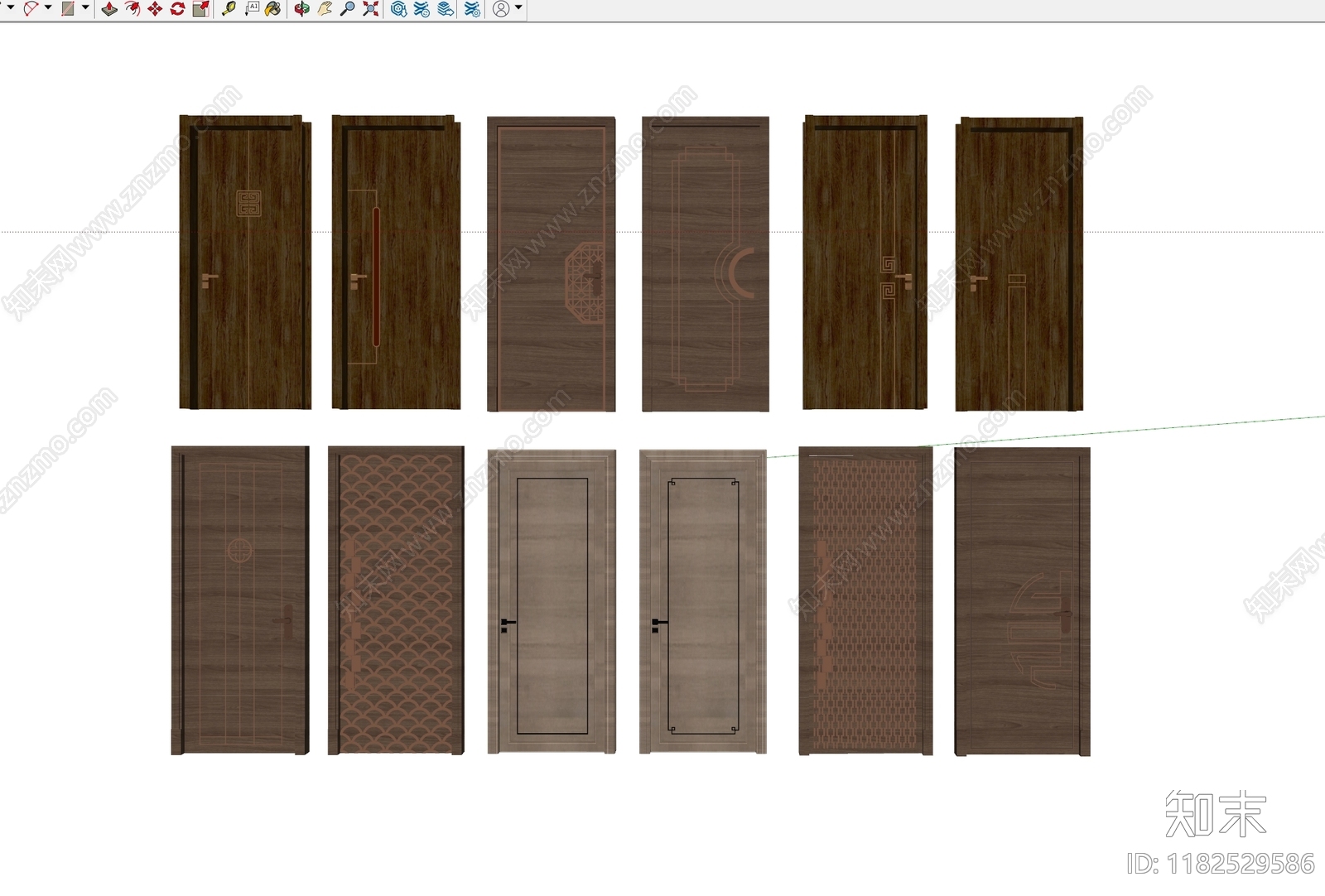Select the Push/Pull tool
1325x896 pixels.
coord(109,8)
